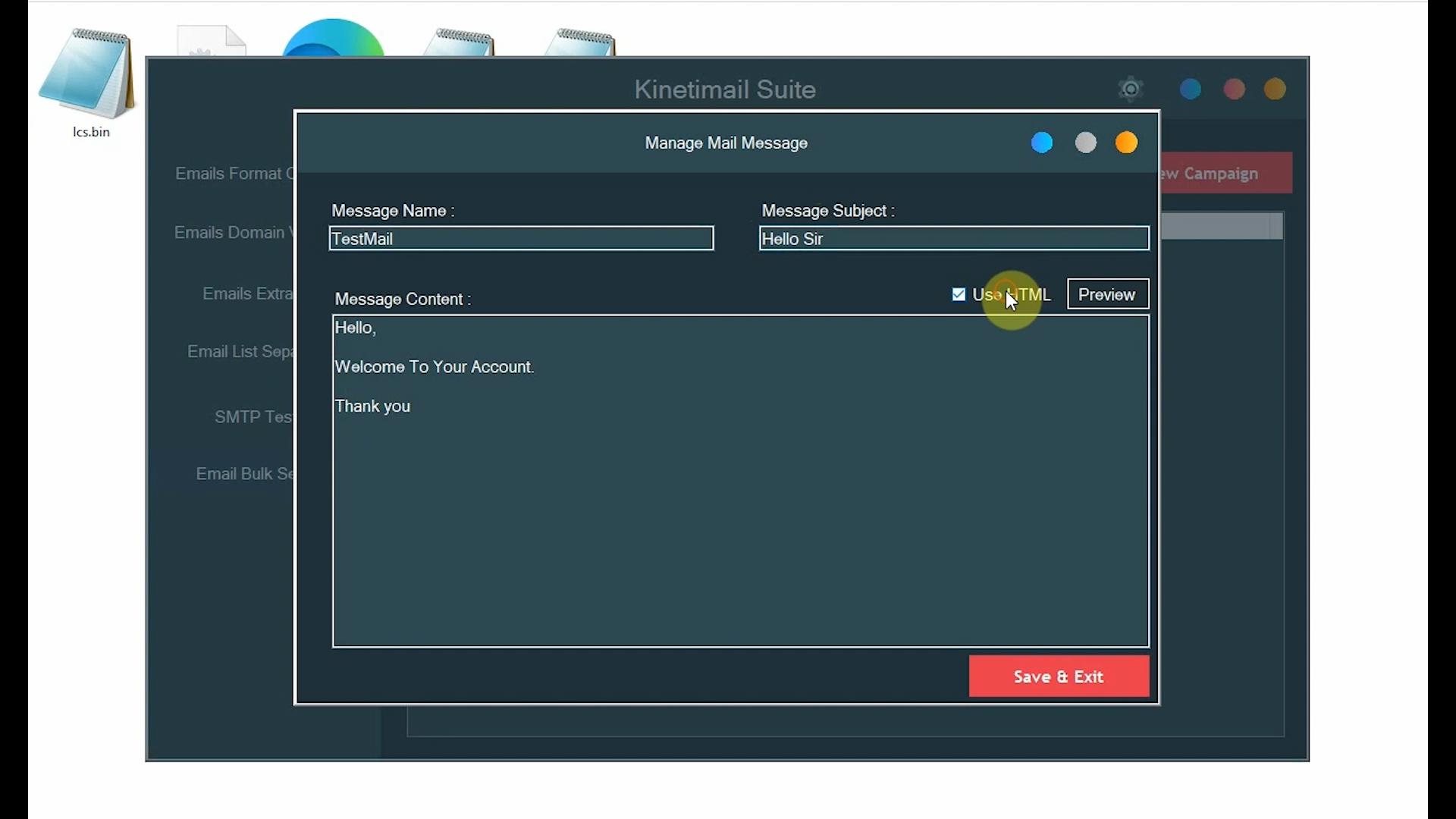Image resolution: width=1456 pixels, height=819 pixels.
Task: Click the gray circle in dialog header
Action: point(1085,143)
